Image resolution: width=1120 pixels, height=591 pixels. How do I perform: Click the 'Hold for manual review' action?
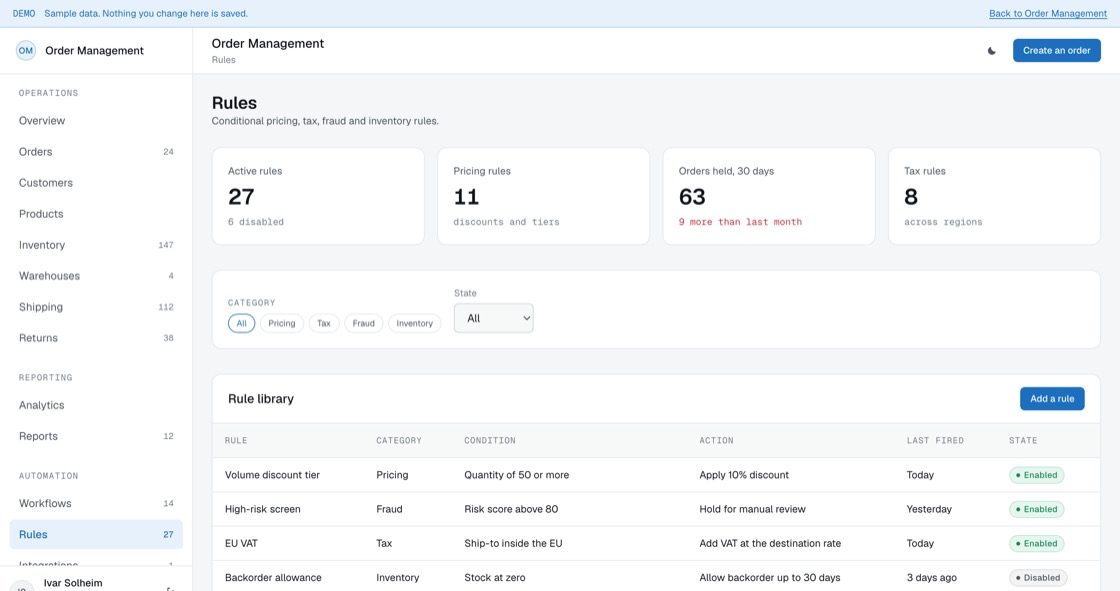[752, 510]
